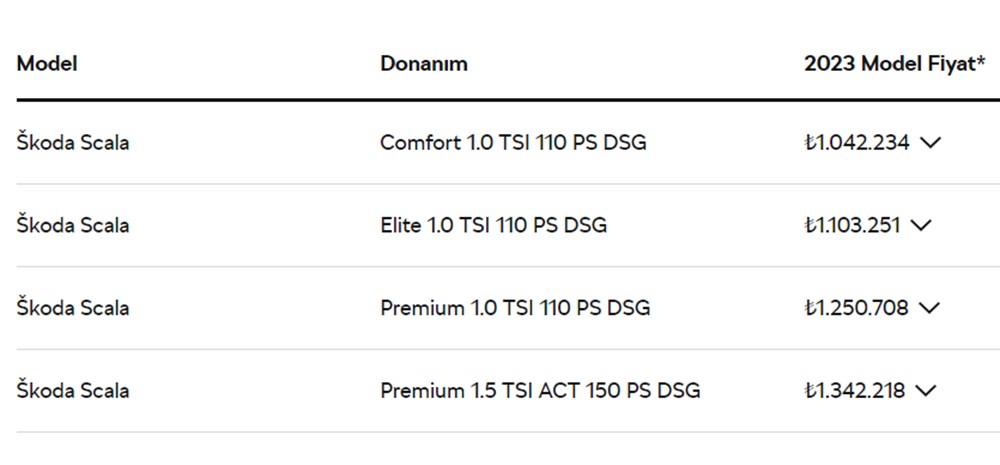Screen dimensions: 1000x465
Task: Click Škoda Scala in the Comfort row
Action: coord(72,143)
